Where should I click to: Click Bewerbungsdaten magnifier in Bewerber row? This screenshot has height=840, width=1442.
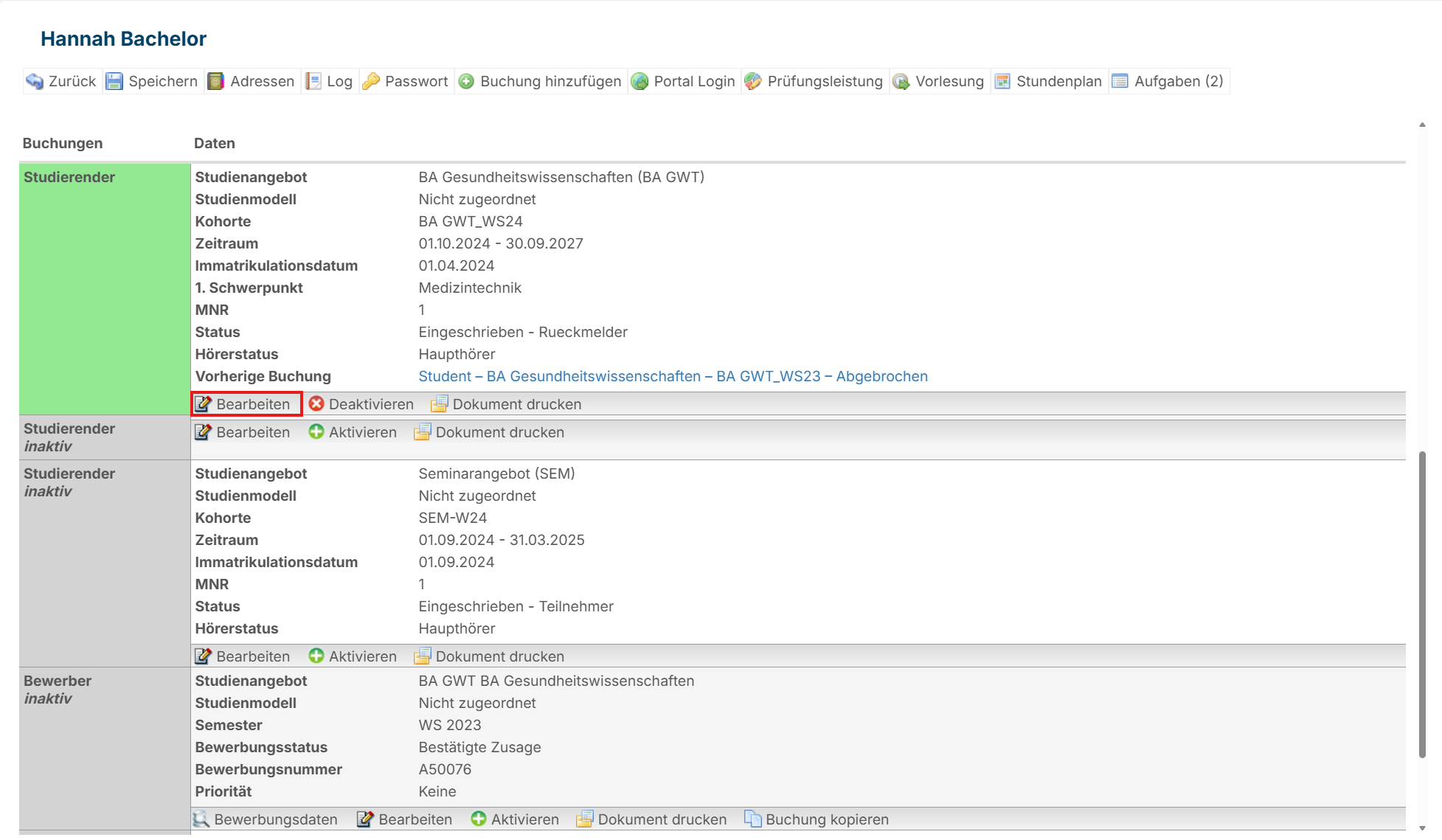(201, 819)
